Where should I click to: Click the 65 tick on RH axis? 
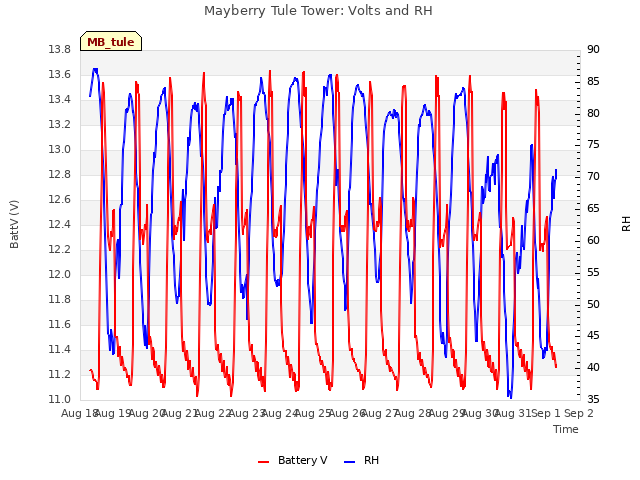pos(593,208)
